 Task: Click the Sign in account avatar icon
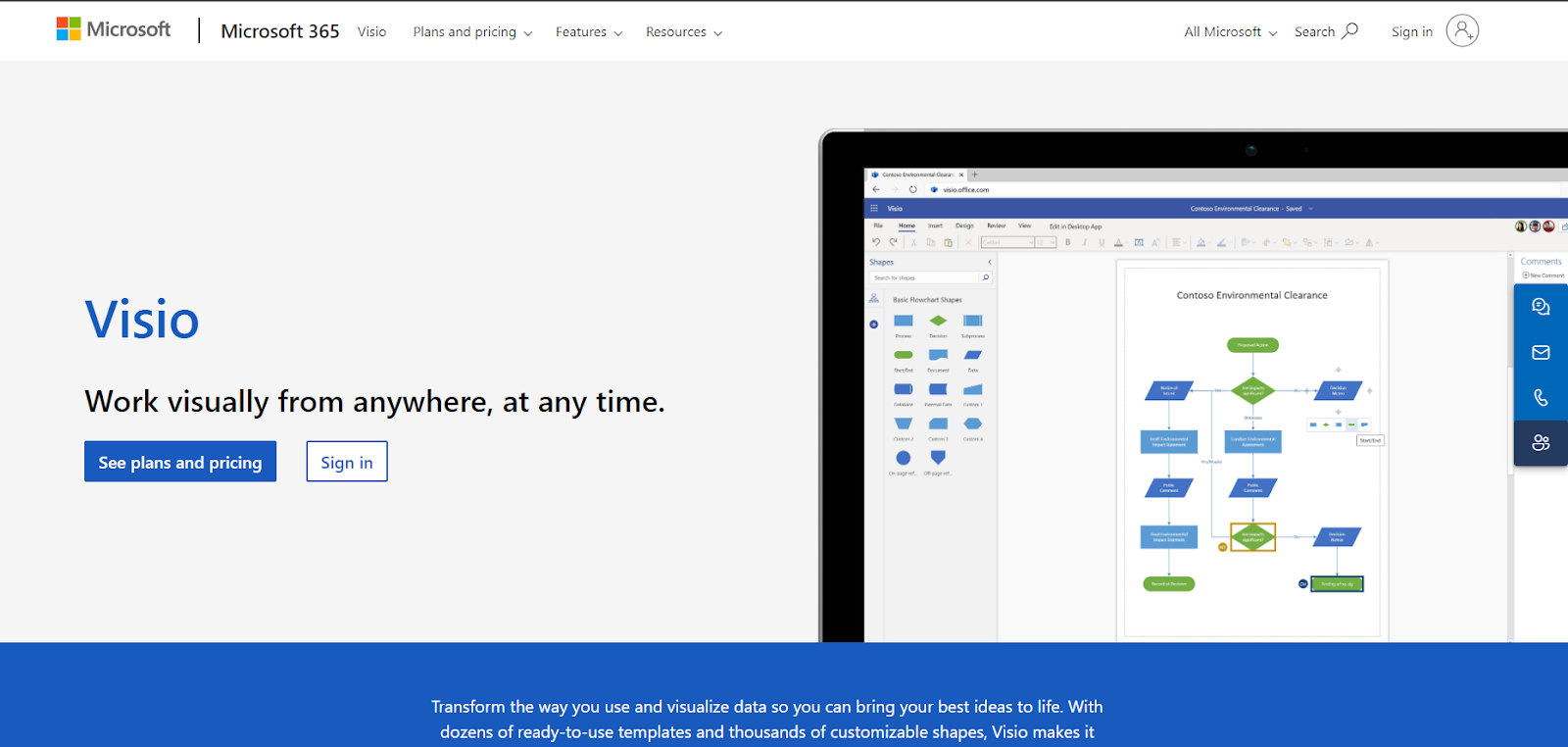pyautogui.click(x=1461, y=31)
